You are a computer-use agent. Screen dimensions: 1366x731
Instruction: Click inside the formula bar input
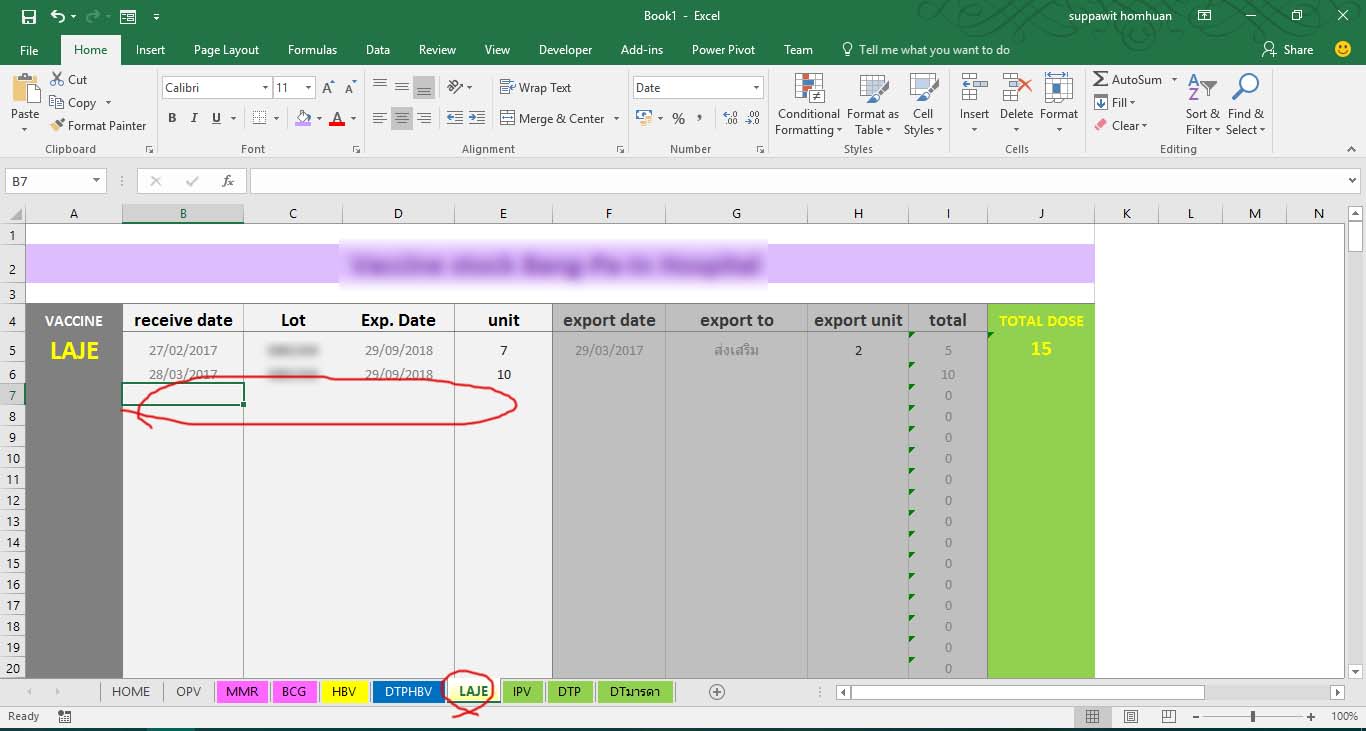[797, 181]
